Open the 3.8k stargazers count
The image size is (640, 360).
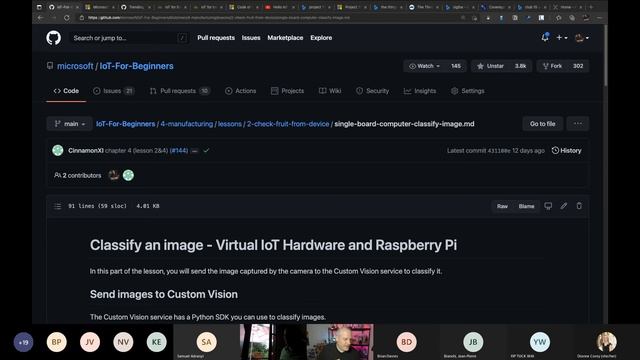pyautogui.click(x=520, y=66)
